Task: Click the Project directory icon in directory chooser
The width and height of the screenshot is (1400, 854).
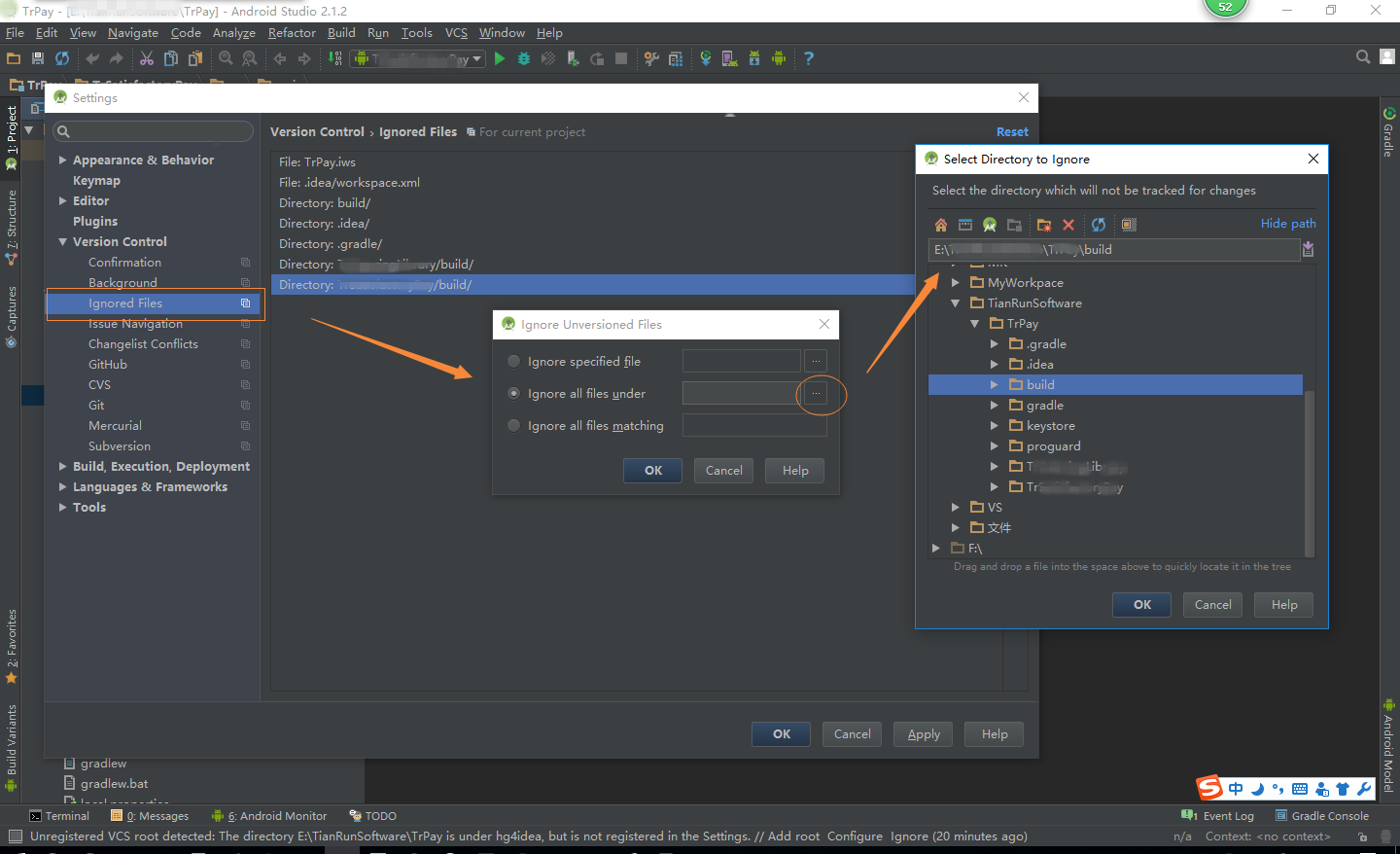Action: [x=990, y=225]
